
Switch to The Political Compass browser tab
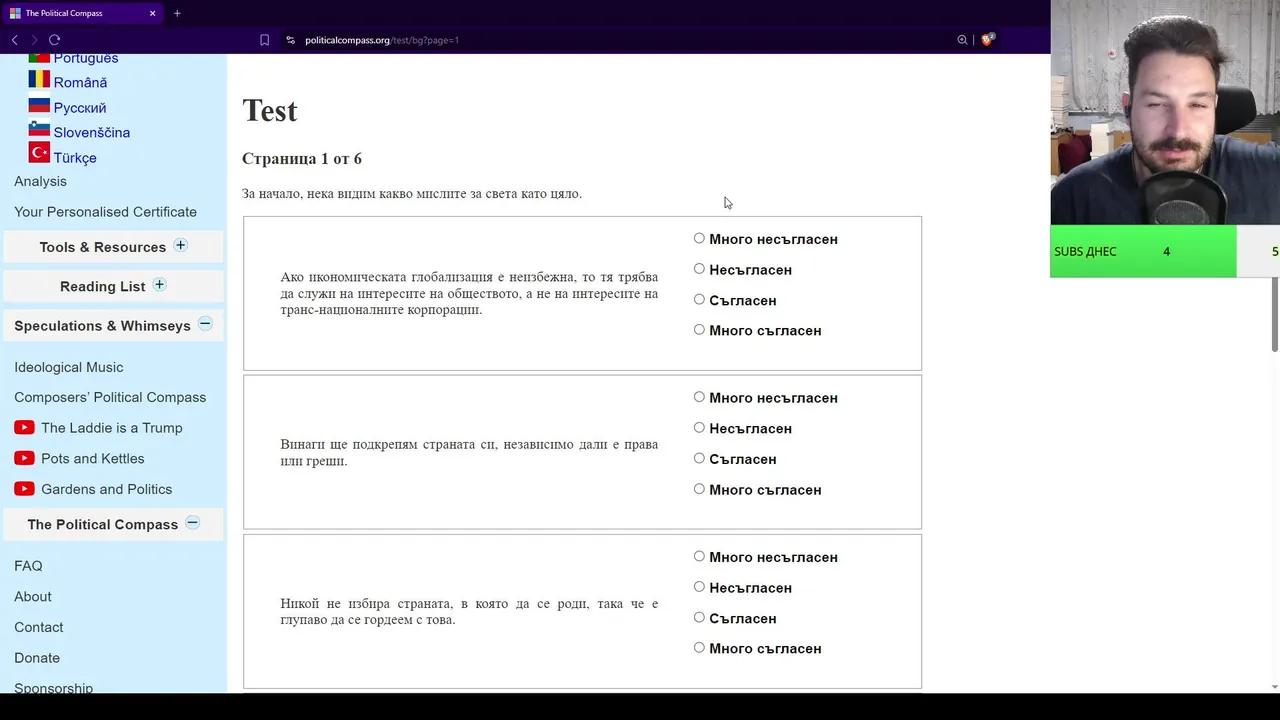tap(82, 13)
